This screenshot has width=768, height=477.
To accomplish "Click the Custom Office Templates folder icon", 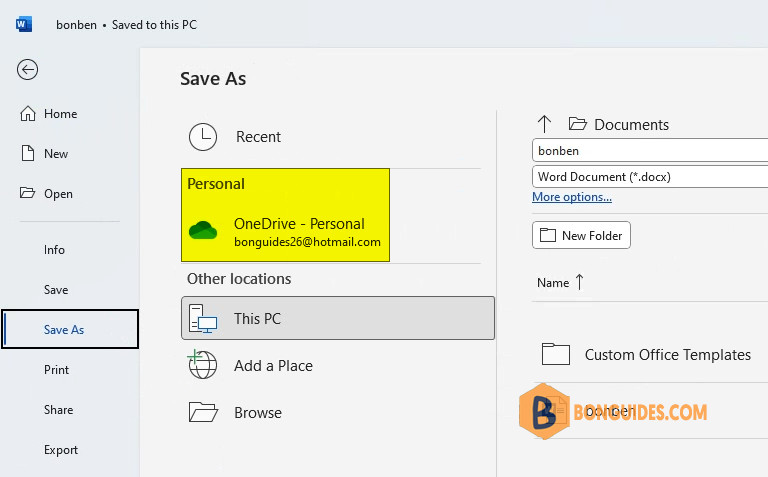I will click(x=556, y=354).
